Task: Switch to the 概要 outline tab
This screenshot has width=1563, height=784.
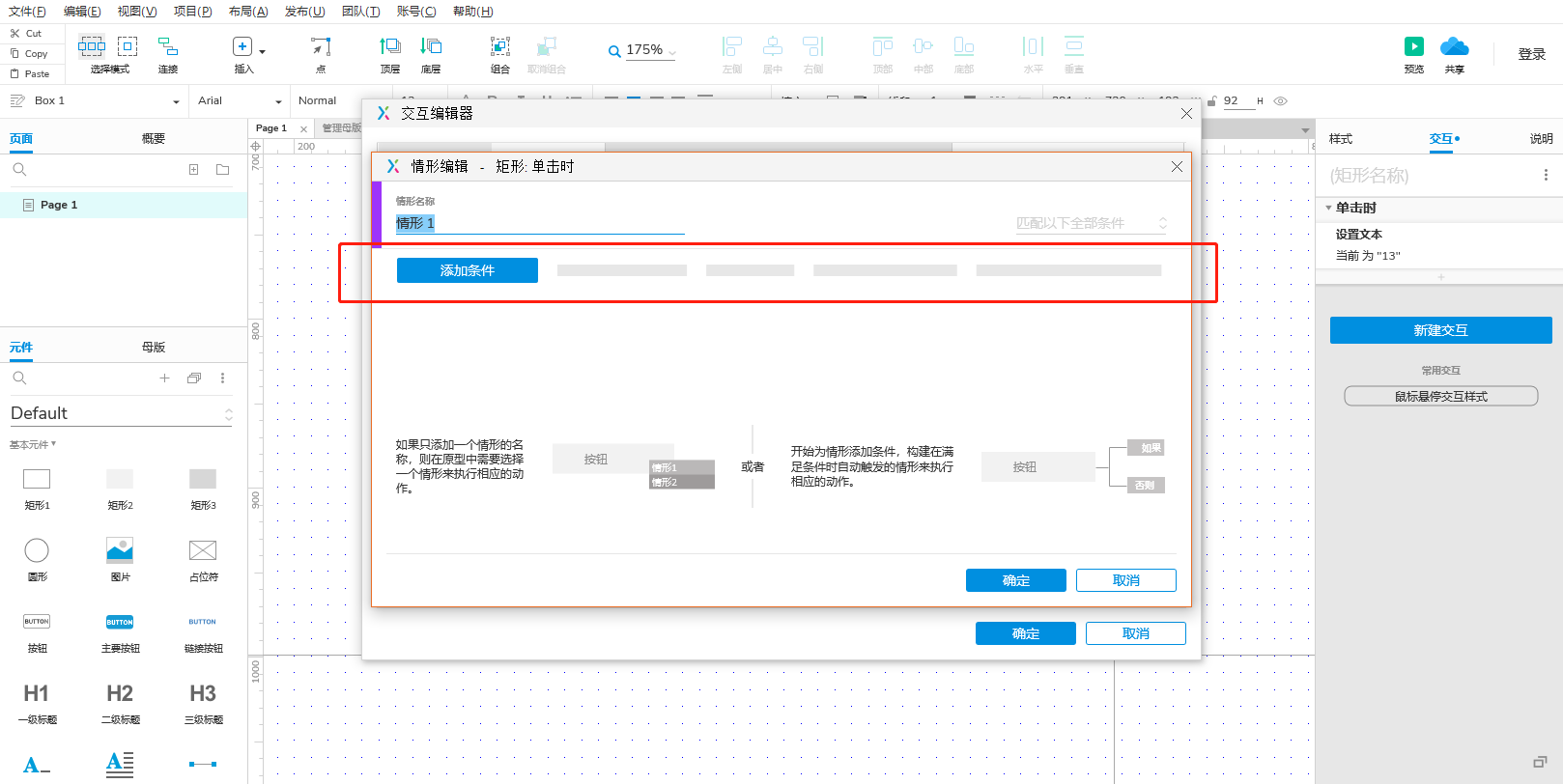Action: 154,139
